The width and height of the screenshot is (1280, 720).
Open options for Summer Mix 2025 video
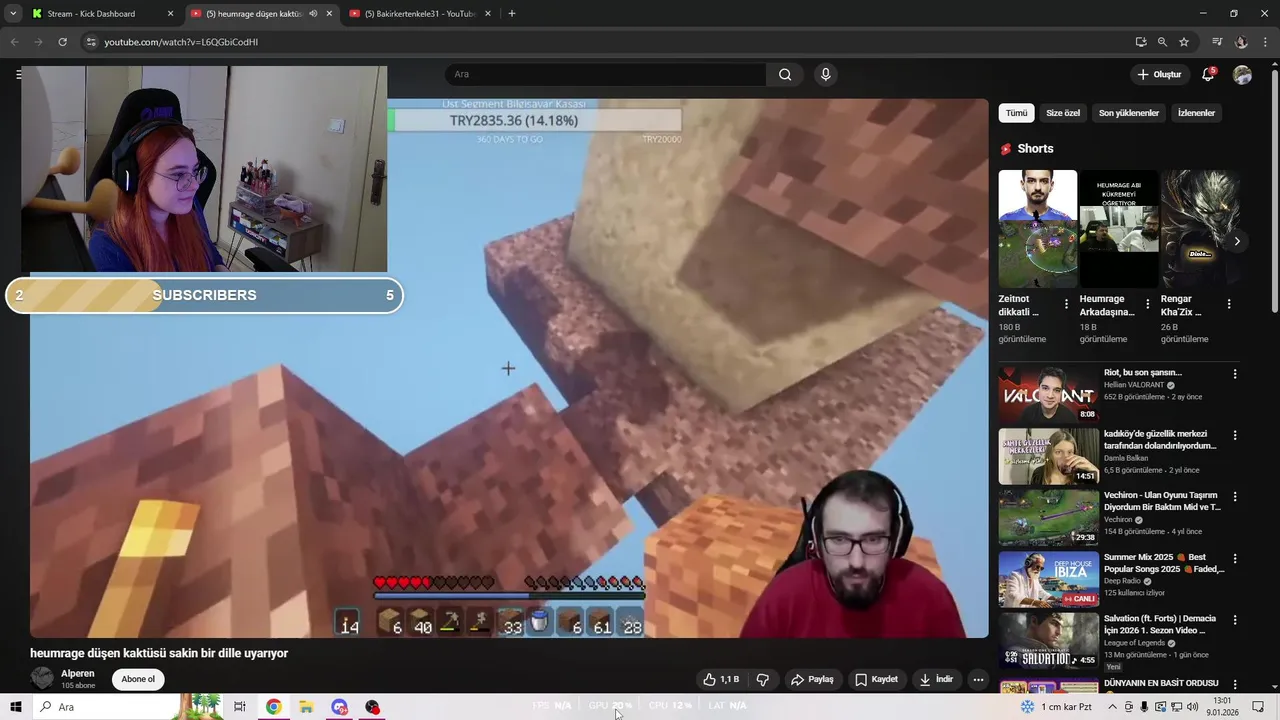pos(1235,558)
